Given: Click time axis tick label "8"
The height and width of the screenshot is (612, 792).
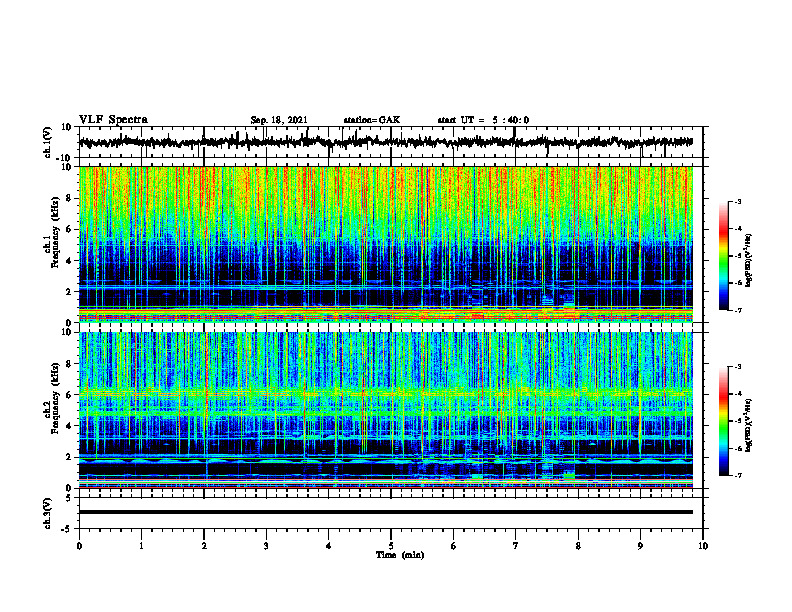Looking at the screenshot, I should click(x=578, y=546).
